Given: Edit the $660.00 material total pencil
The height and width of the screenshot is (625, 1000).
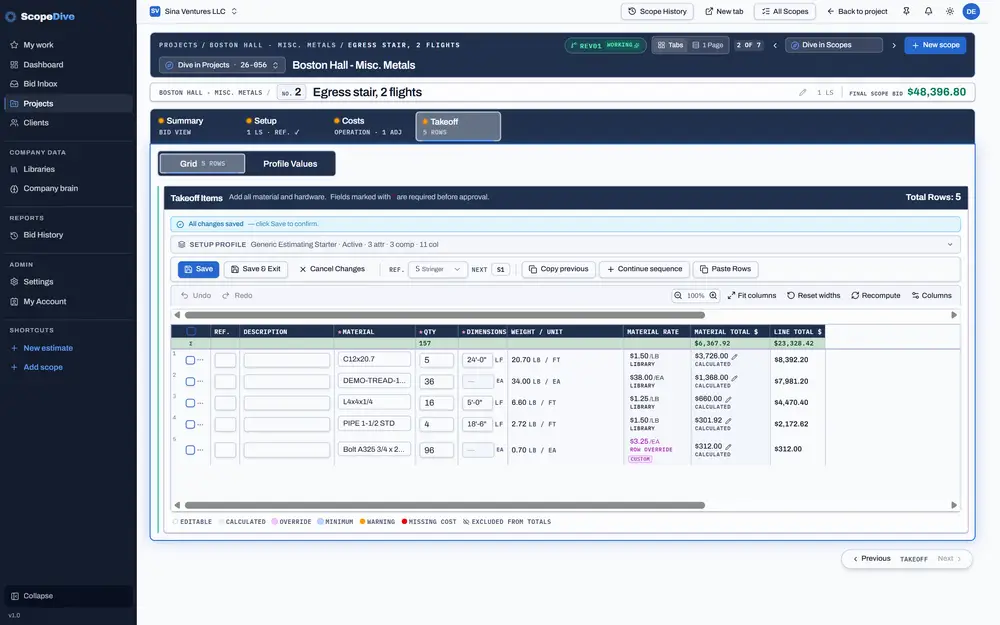Looking at the screenshot, I should tap(728, 399).
